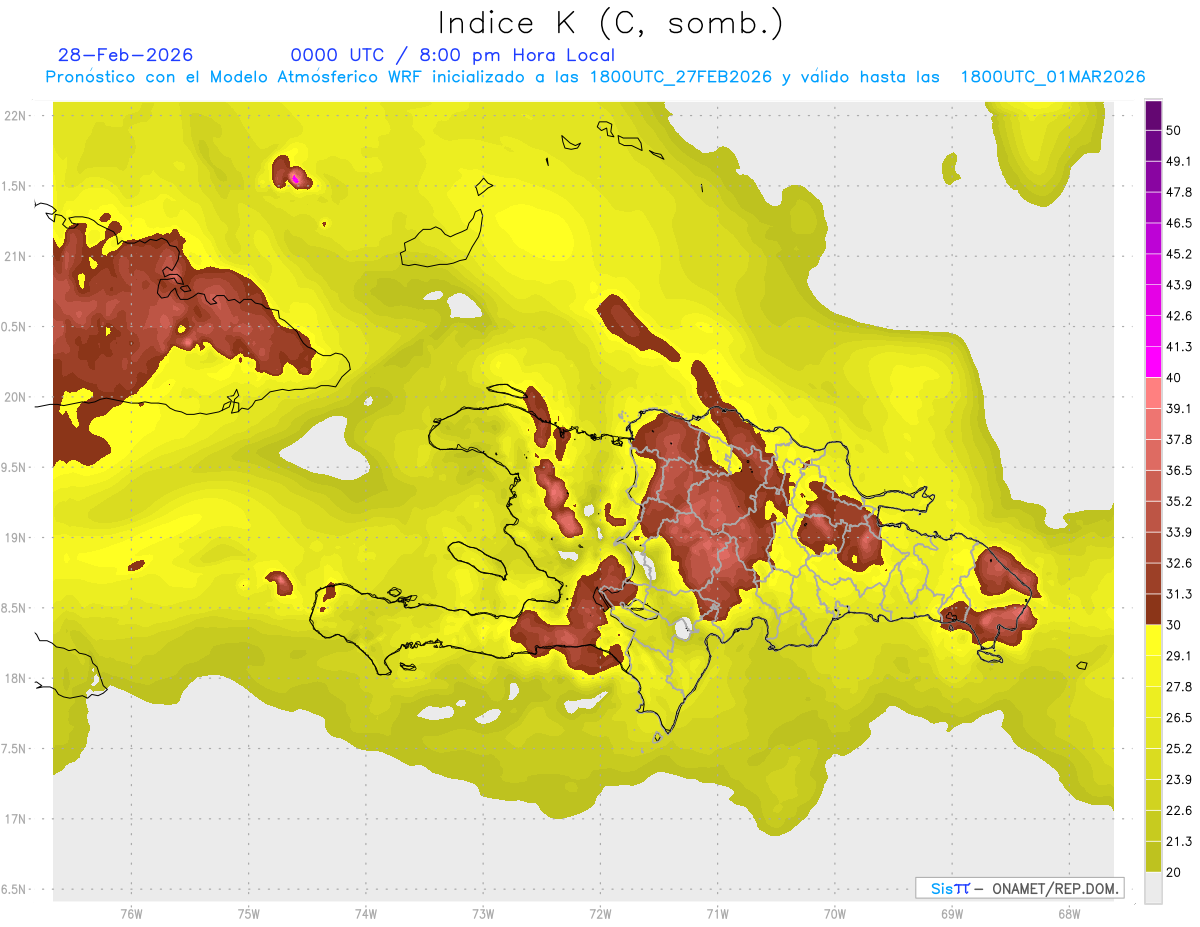Screen dimensions: 1200x927
Task: Click the colorbar value "43.9"
Action: point(1178,285)
